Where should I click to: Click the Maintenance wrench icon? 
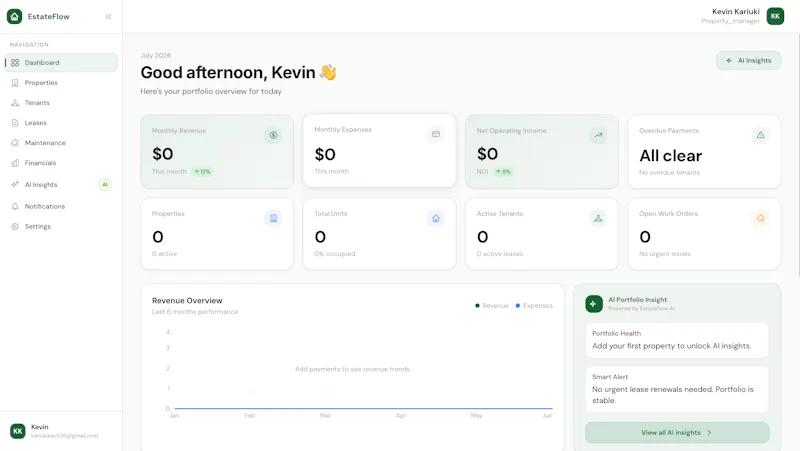click(x=15, y=143)
